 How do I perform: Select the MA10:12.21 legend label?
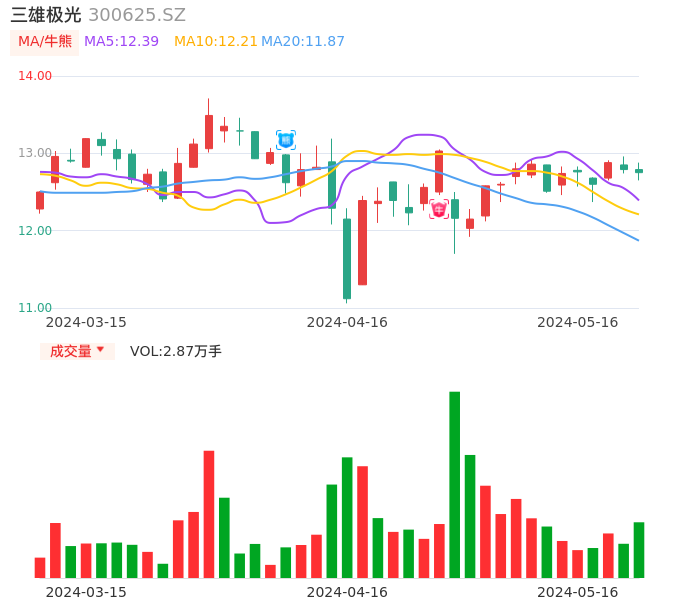pos(215,42)
